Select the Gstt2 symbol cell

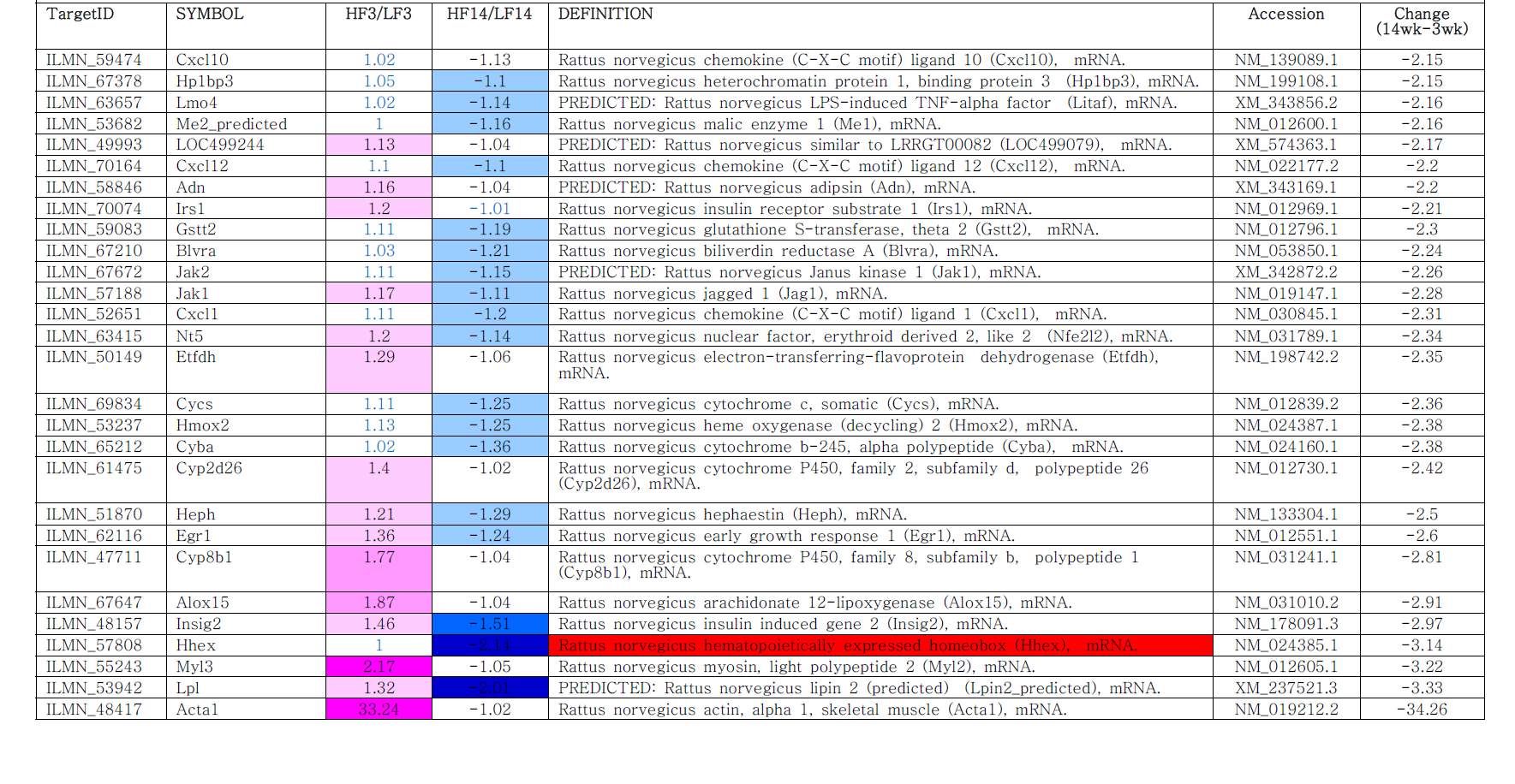click(x=246, y=229)
